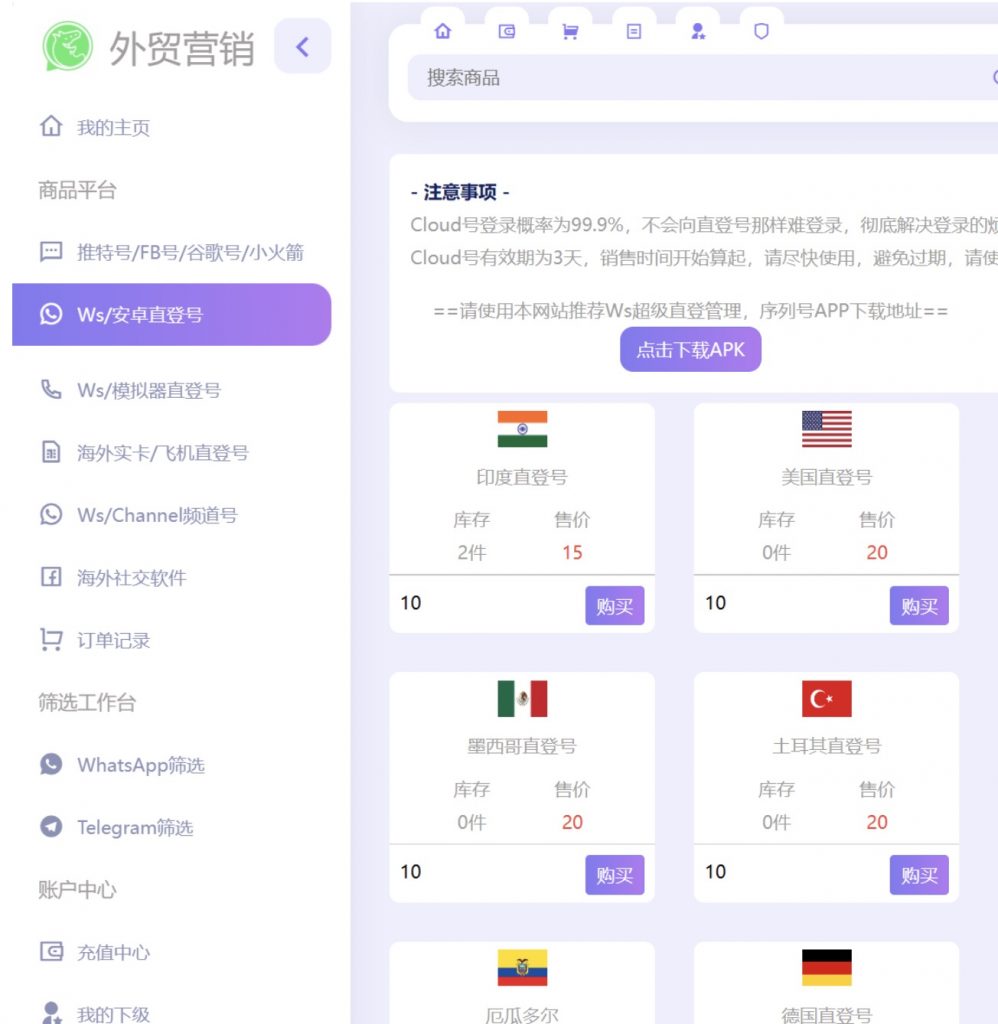
Task: Click the SIM card icon beside 海外实卡
Action: click(51, 452)
